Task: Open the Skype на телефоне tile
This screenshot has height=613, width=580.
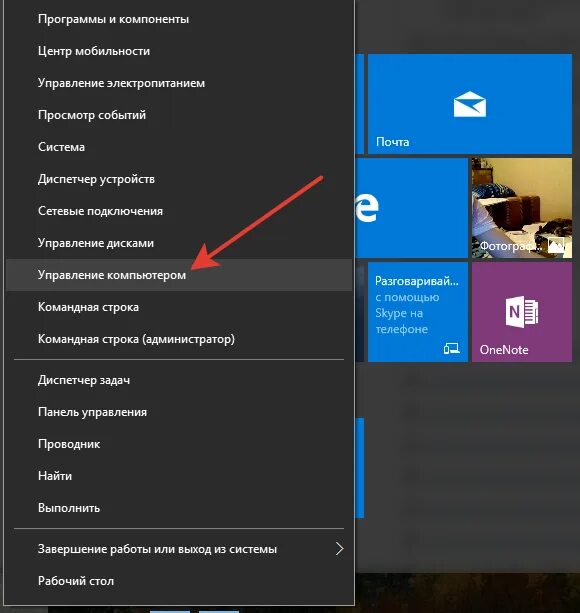Action: [418, 312]
